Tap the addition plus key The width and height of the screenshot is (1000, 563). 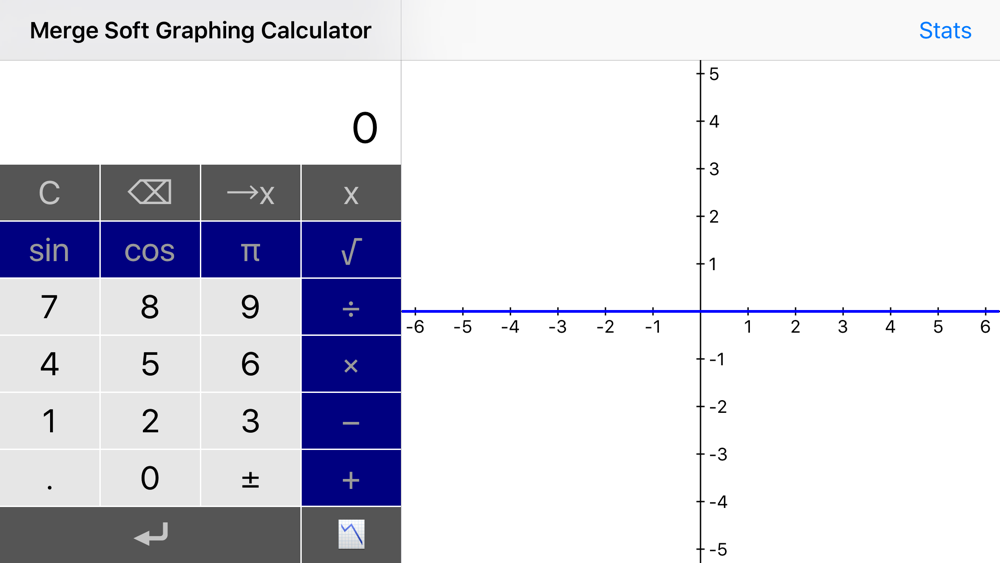click(x=351, y=478)
